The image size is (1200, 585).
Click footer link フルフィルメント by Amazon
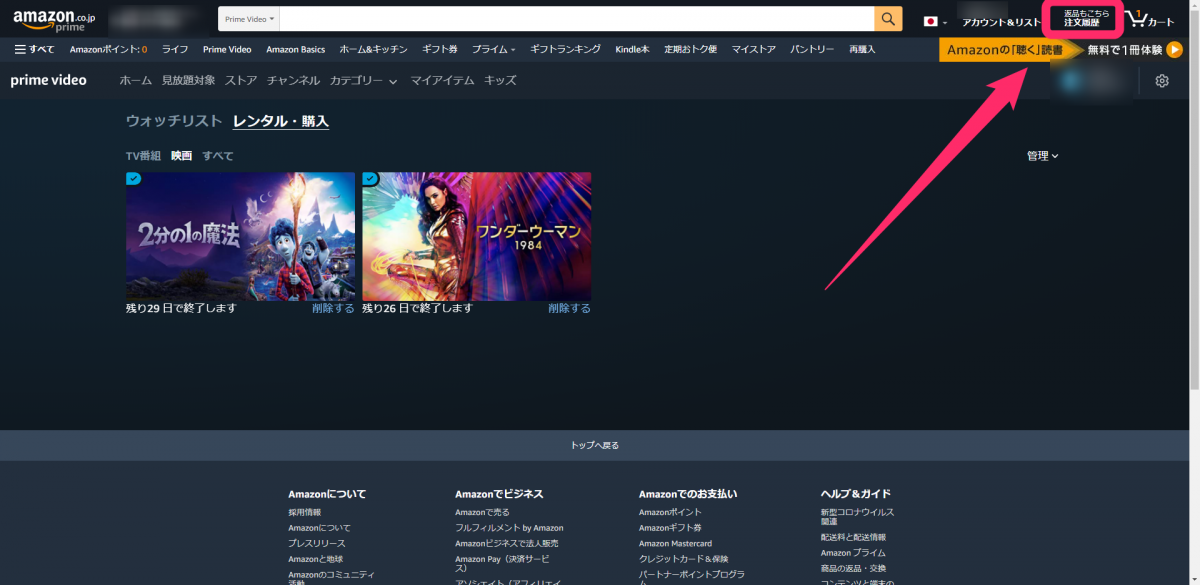[509, 528]
